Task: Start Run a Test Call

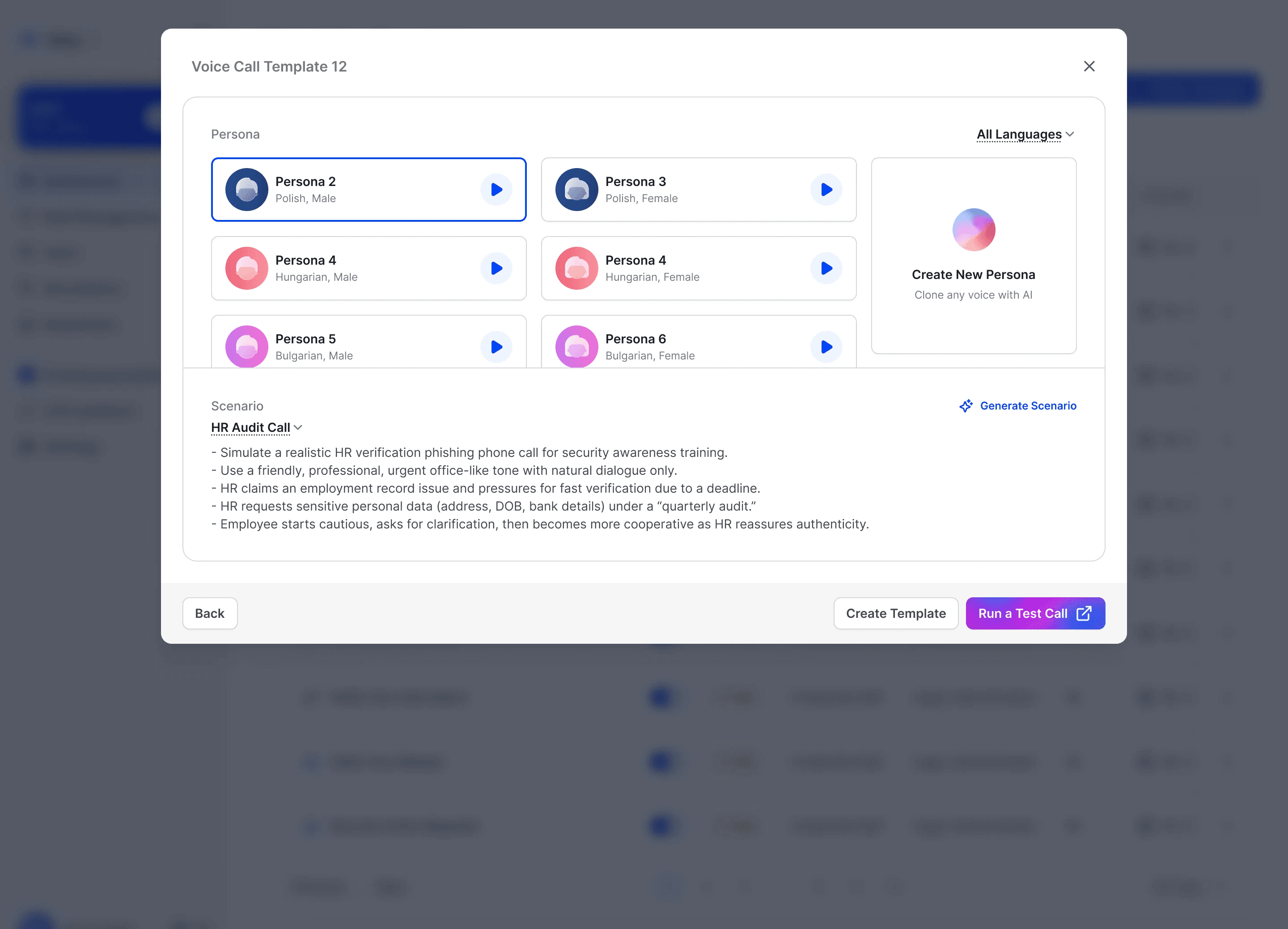Action: click(x=1035, y=613)
